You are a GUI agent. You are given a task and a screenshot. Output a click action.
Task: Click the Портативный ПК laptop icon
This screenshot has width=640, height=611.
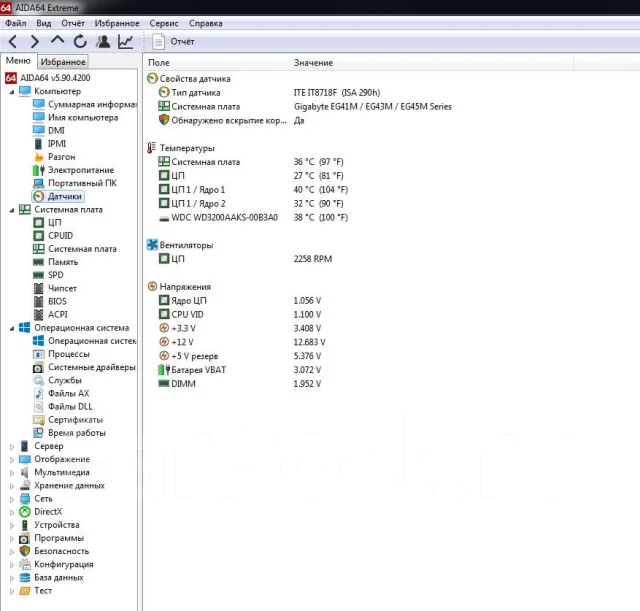[x=38, y=183]
